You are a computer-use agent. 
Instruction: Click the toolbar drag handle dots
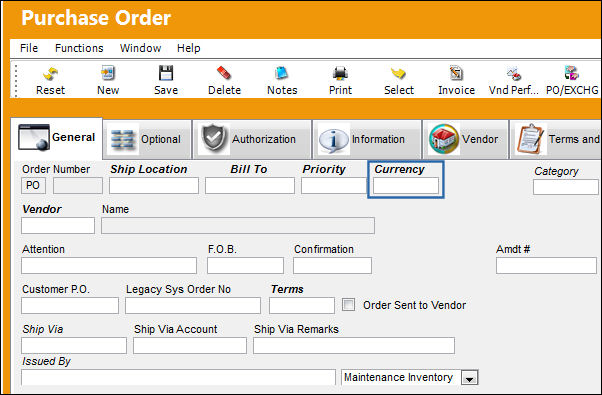tap(16, 81)
